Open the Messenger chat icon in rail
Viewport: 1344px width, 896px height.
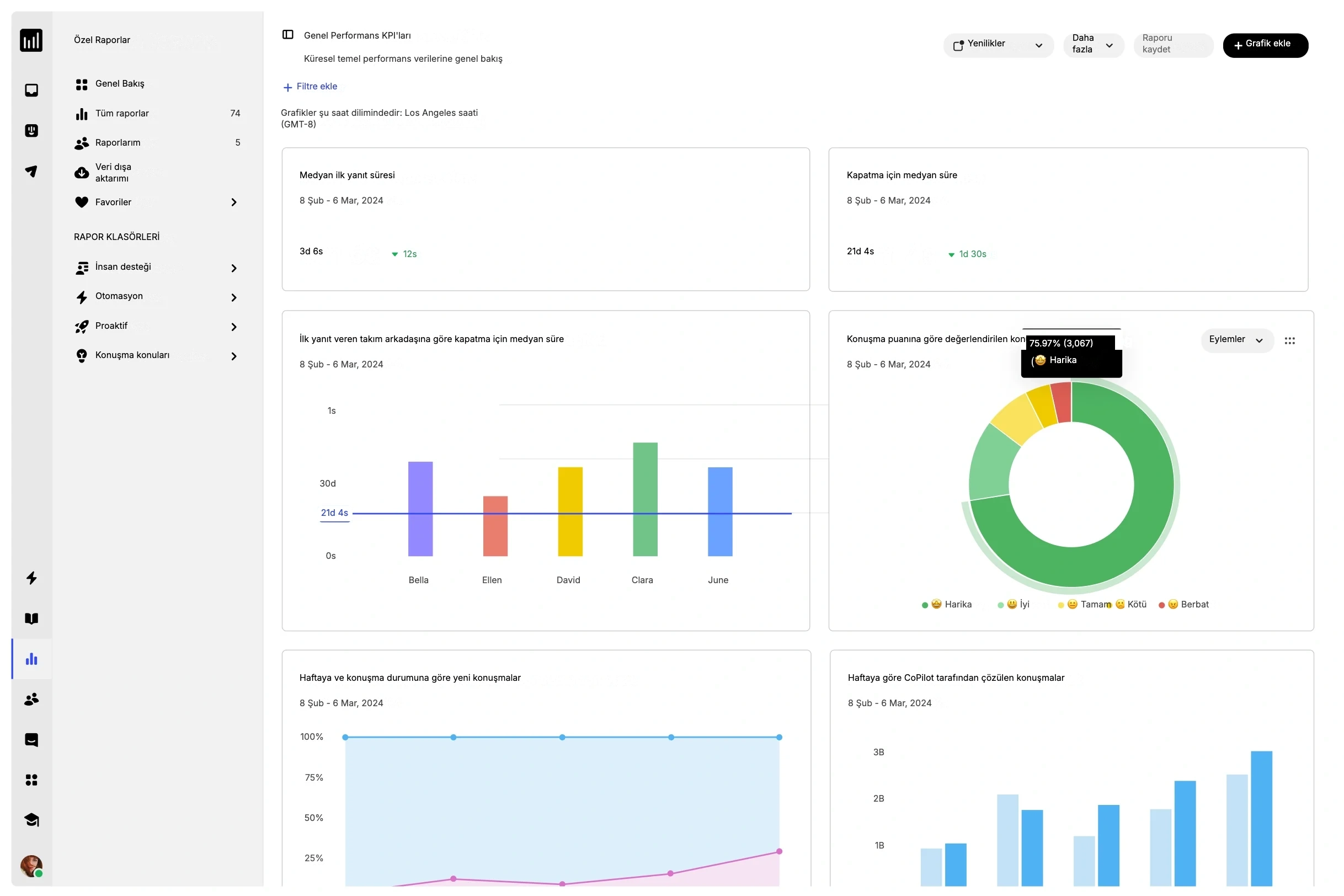coord(31,739)
